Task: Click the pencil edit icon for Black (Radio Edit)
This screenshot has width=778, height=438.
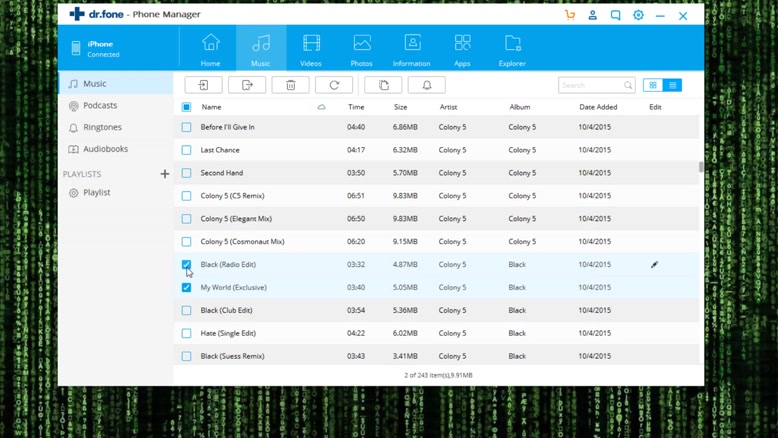Action: pyautogui.click(x=654, y=265)
